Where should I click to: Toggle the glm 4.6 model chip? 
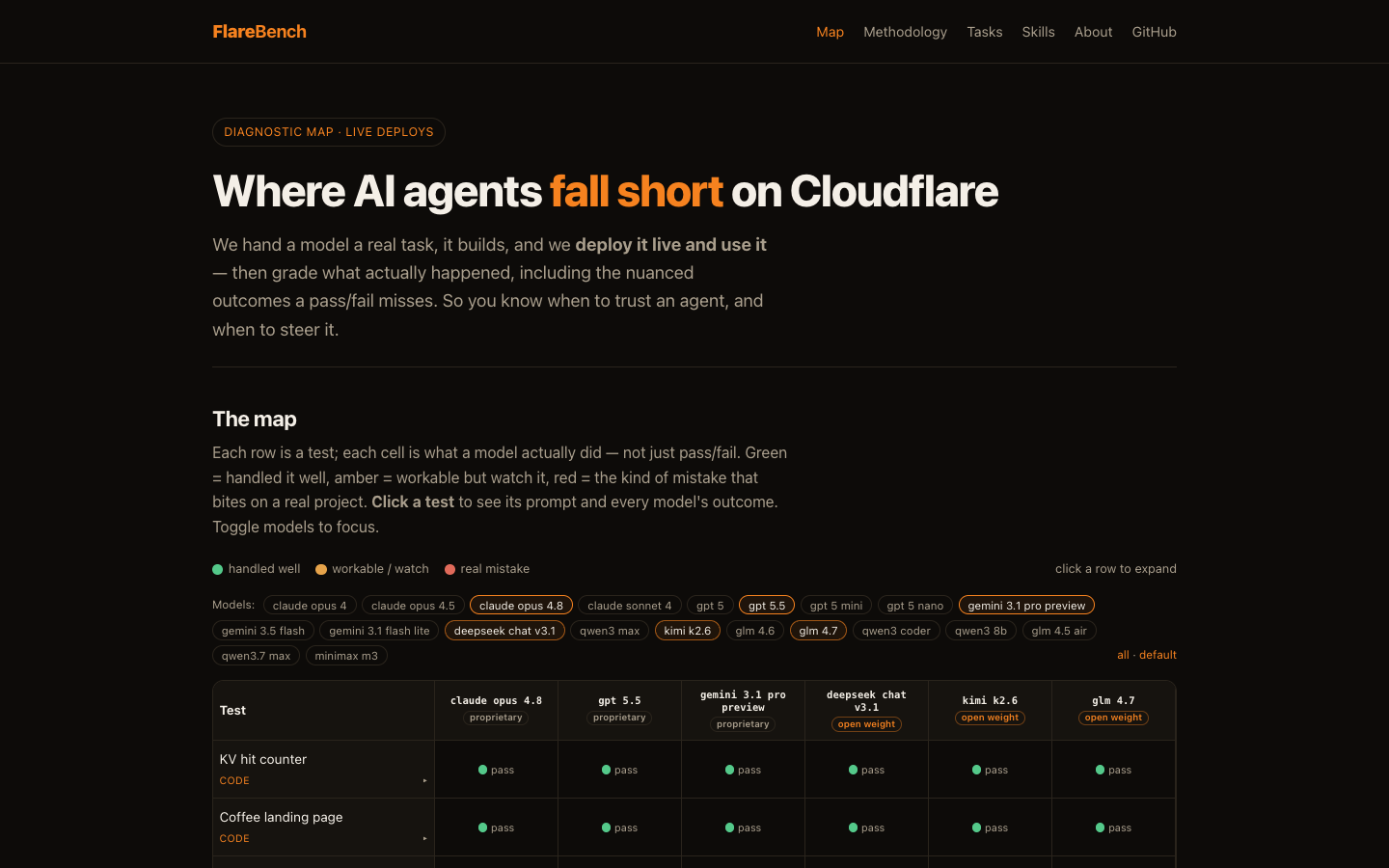click(x=755, y=631)
